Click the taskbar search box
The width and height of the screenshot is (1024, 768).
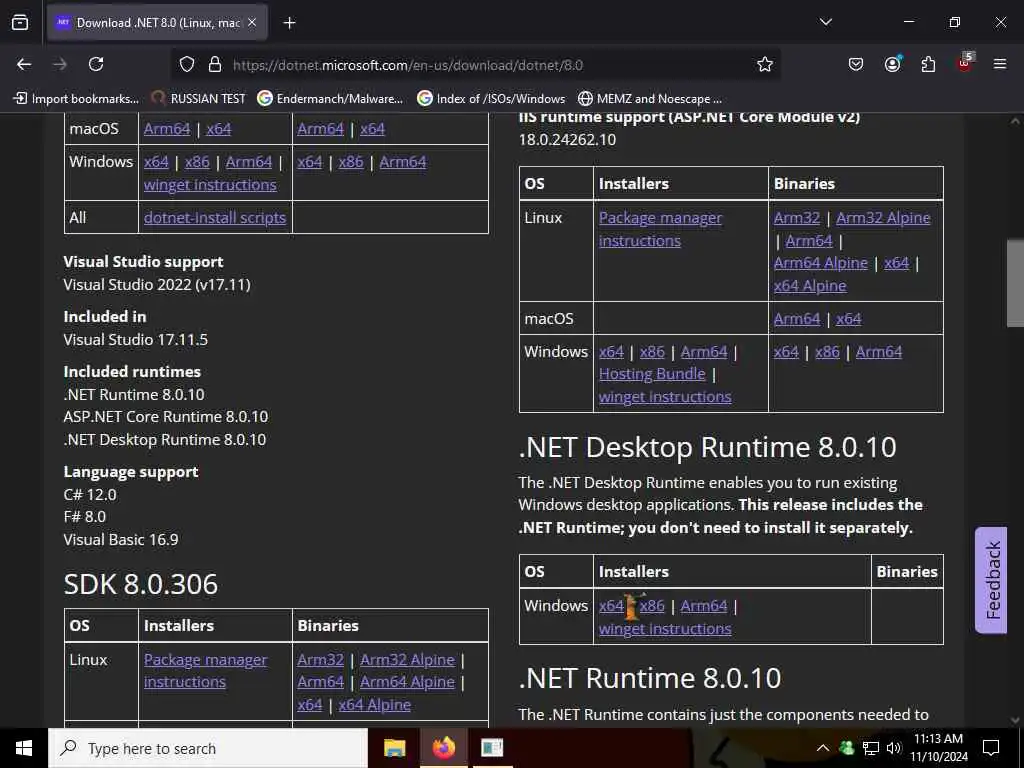[x=208, y=748]
